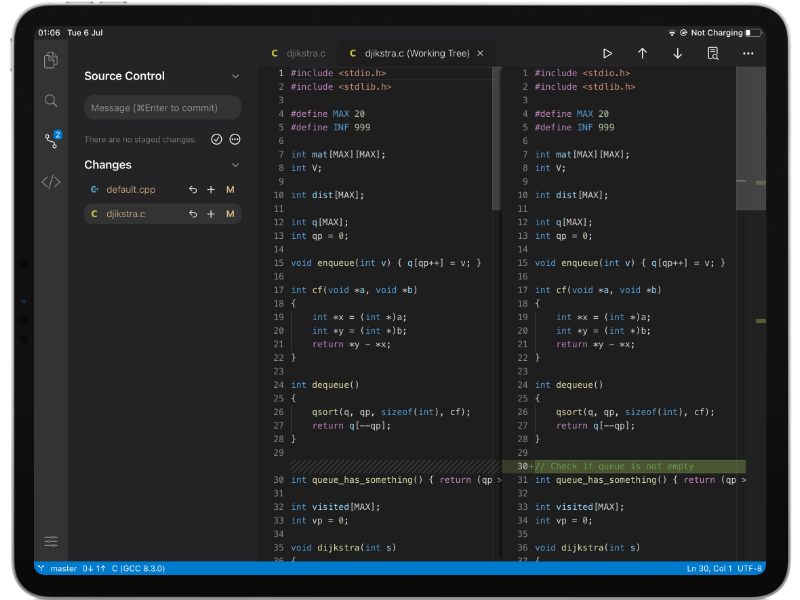Open more actions ellipsis beside commit checkmark
Viewport: 800px width, 600px height.
[x=235, y=139]
